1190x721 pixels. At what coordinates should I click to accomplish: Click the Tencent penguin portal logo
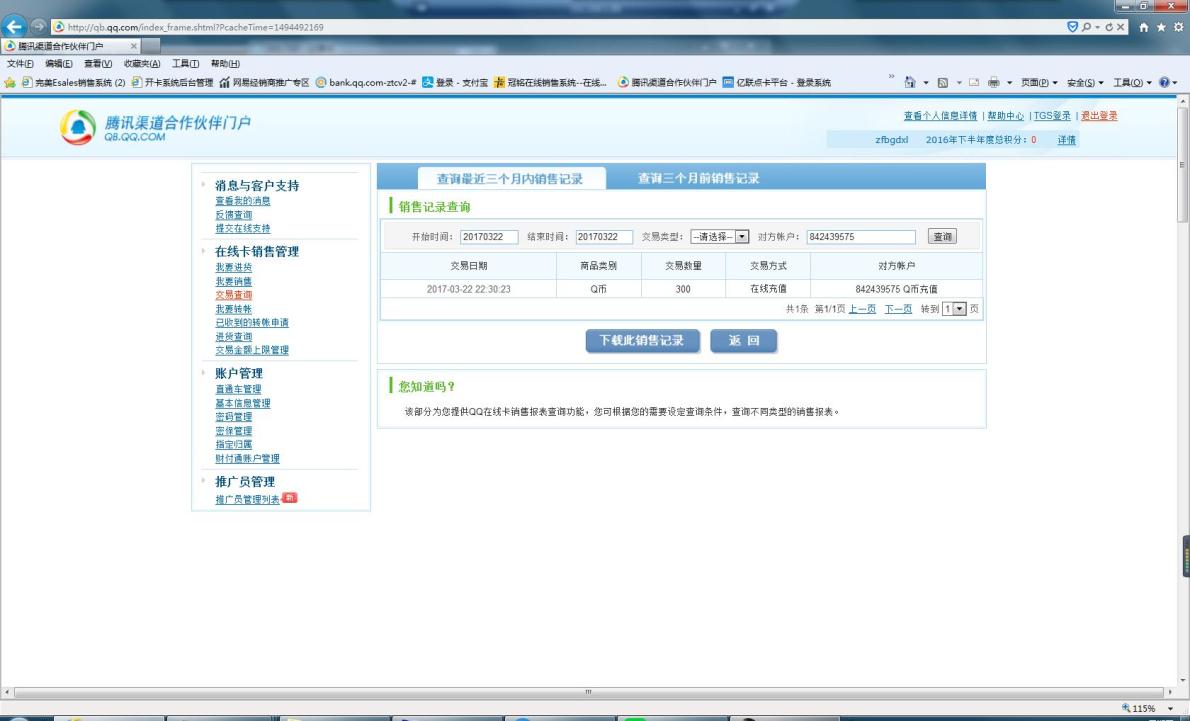point(78,127)
